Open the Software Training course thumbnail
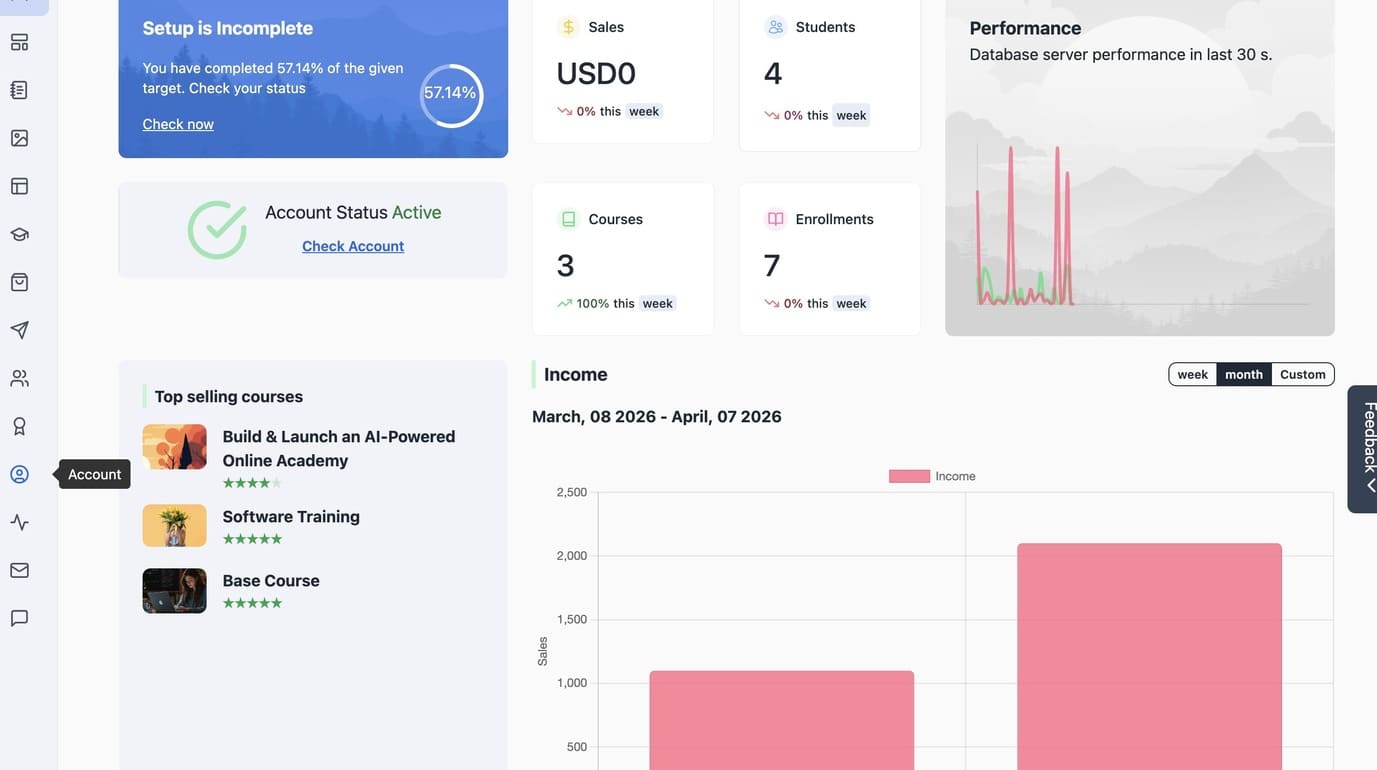The image size is (1377, 770). pyautogui.click(x=174, y=525)
